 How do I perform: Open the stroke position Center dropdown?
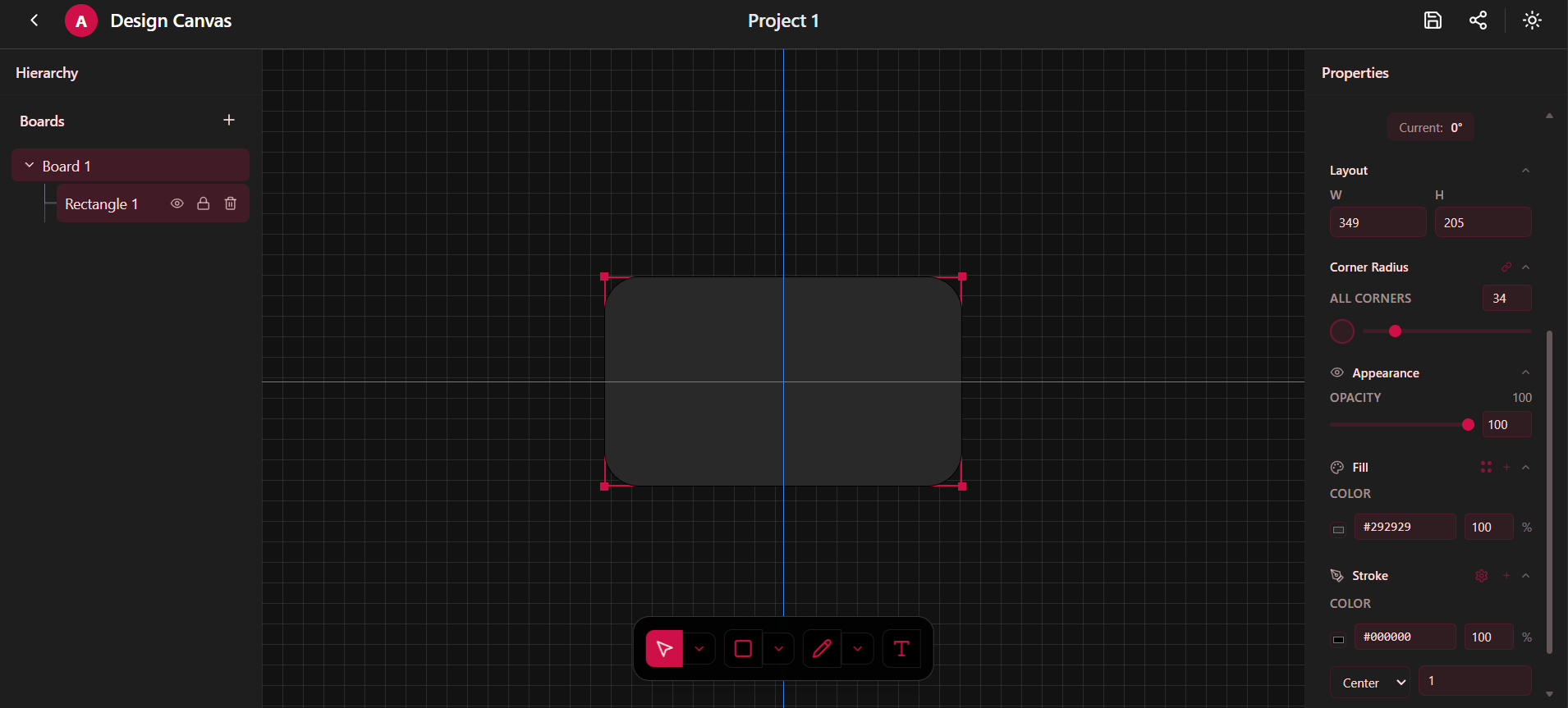[x=1370, y=683]
